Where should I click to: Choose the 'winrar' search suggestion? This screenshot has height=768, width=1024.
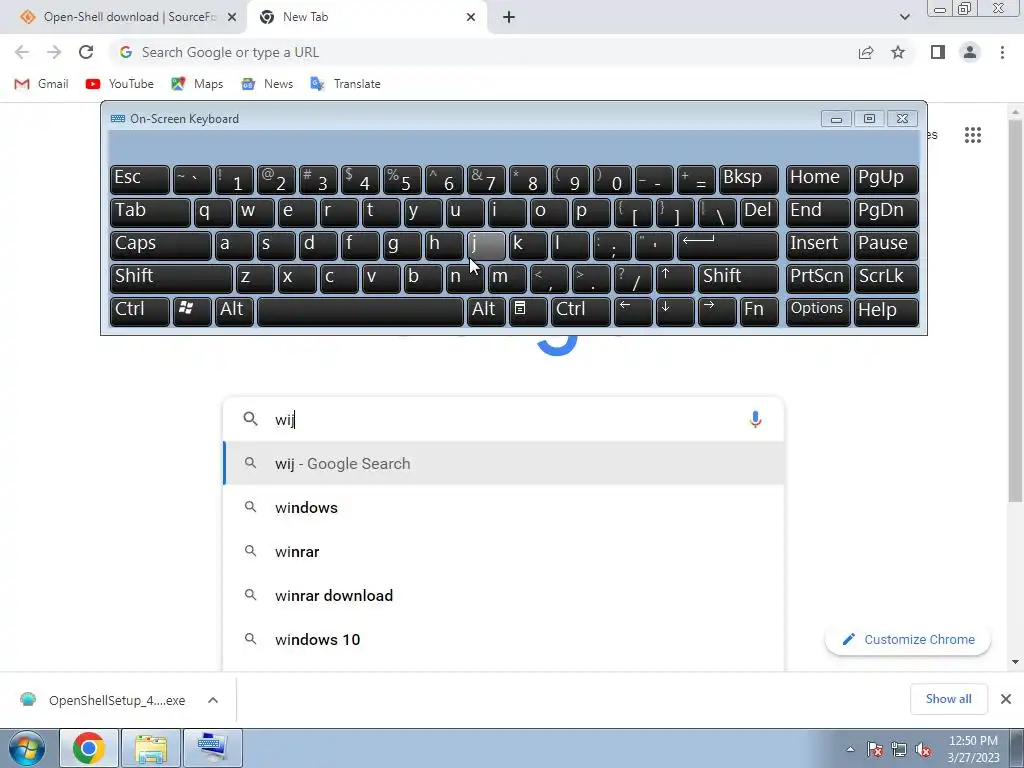(x=504, y=552)
